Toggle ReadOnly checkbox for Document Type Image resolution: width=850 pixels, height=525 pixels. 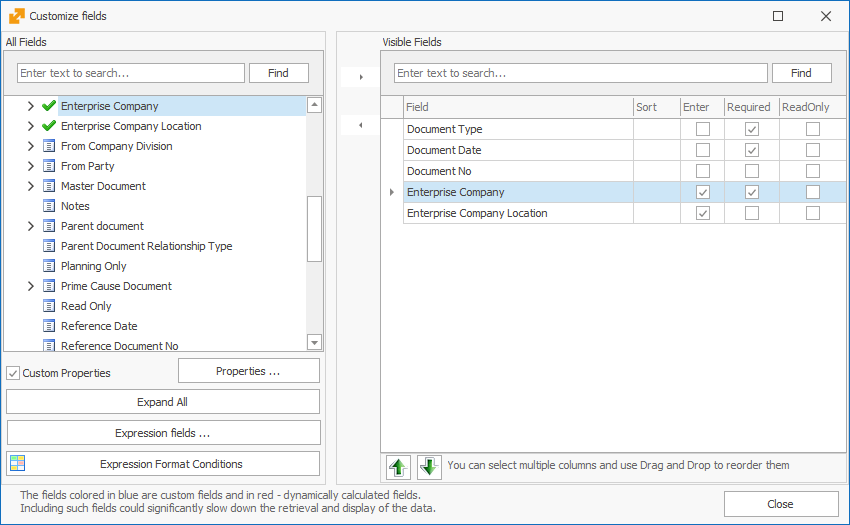pos(813,129)
